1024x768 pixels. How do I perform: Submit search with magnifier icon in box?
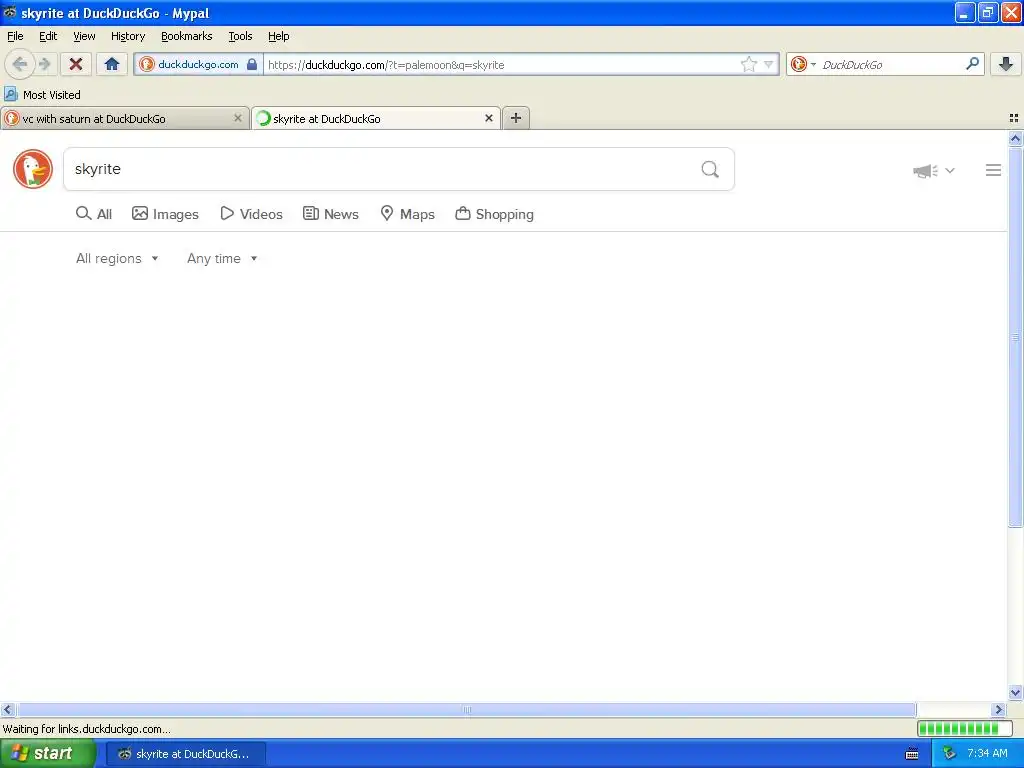[710, 169]
